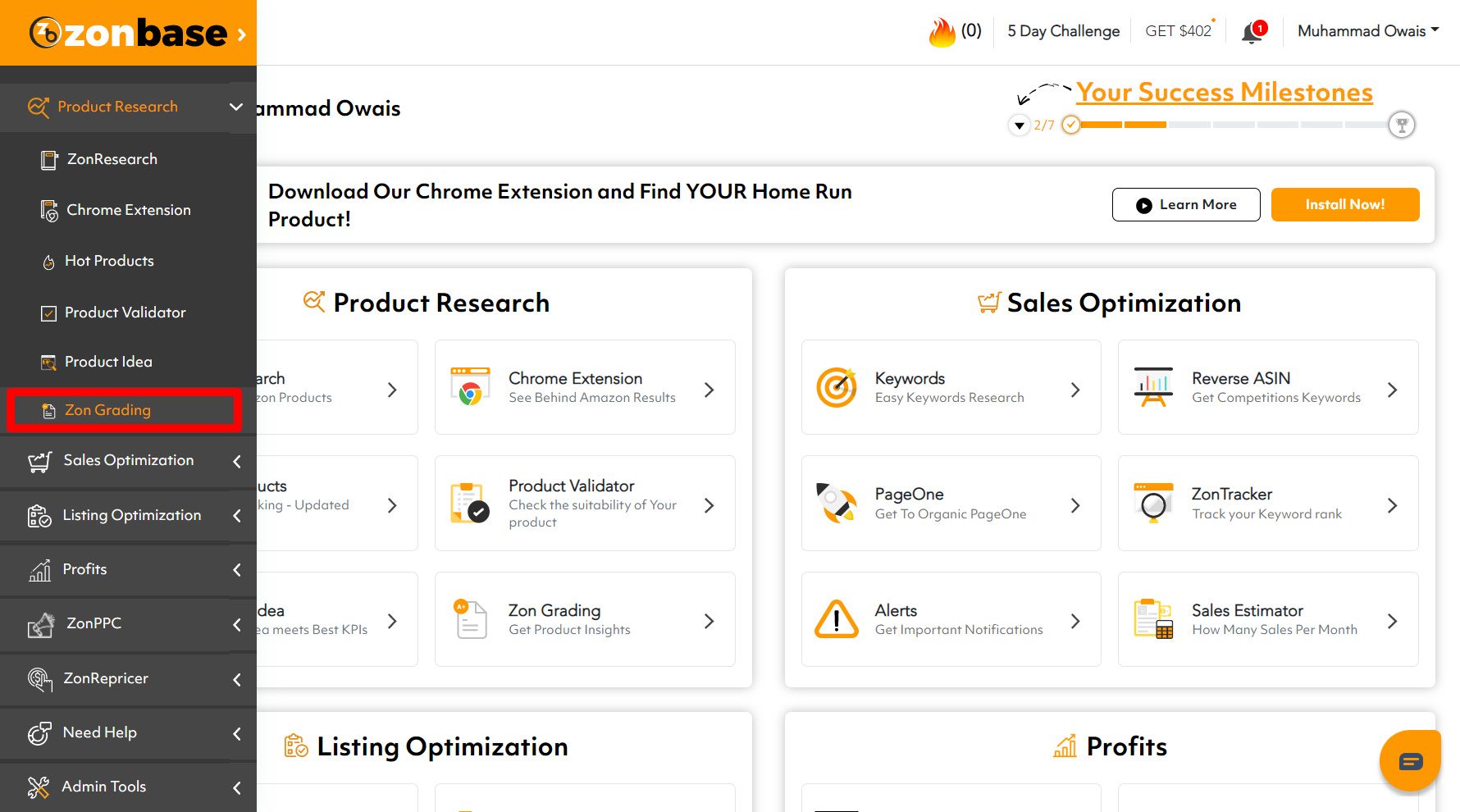Viewport: 1460px width, 812px height.
Task: Expand the Listing Optimization sidebar chevron
Action: pos(237,516)
